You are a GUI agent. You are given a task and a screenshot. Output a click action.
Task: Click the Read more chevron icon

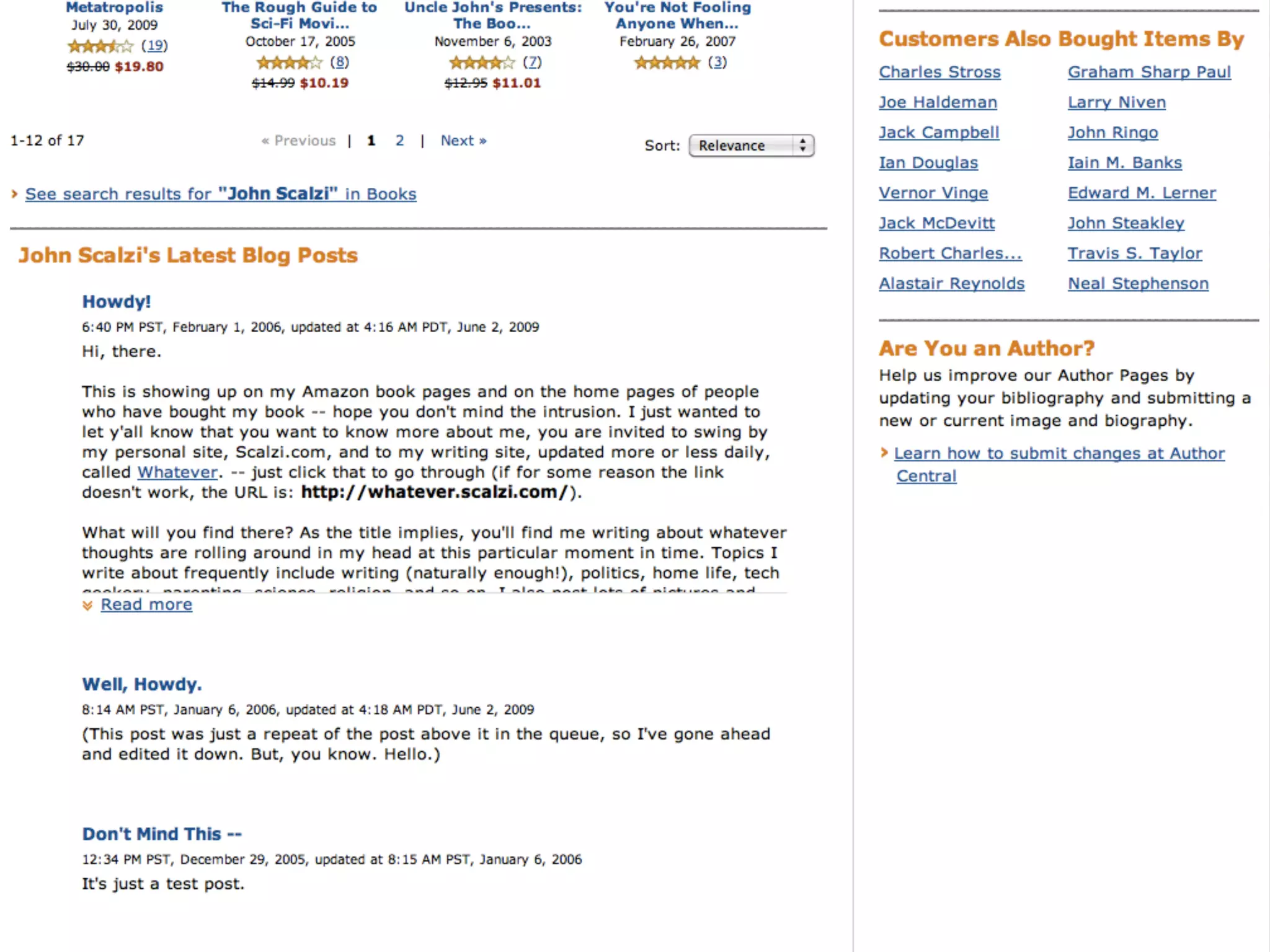tap(87, 606)
